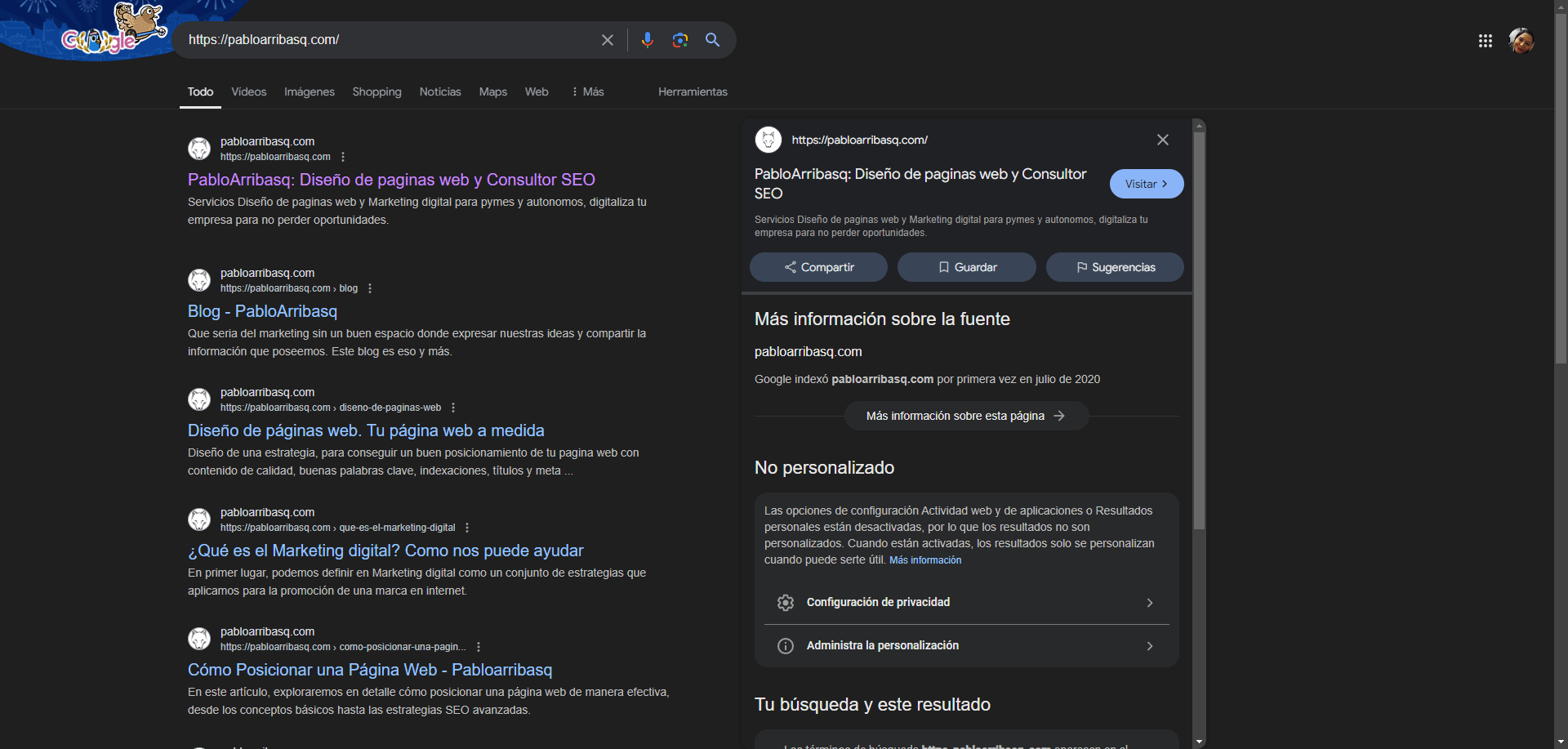Expand Configuración de privacidad chevron
Image resolution: width=1568 pixels, height=749 pixels.
[1150, 603]
